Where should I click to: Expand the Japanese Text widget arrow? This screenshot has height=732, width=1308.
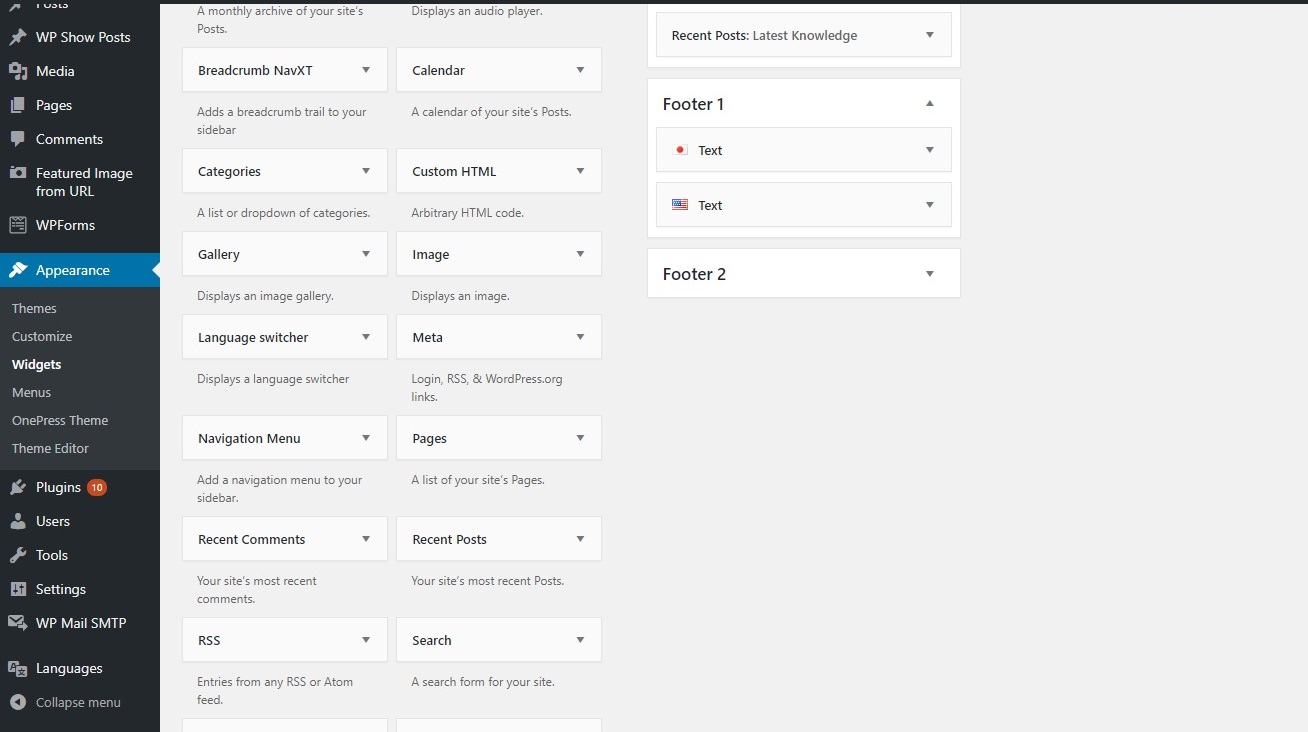coord(930,150)
